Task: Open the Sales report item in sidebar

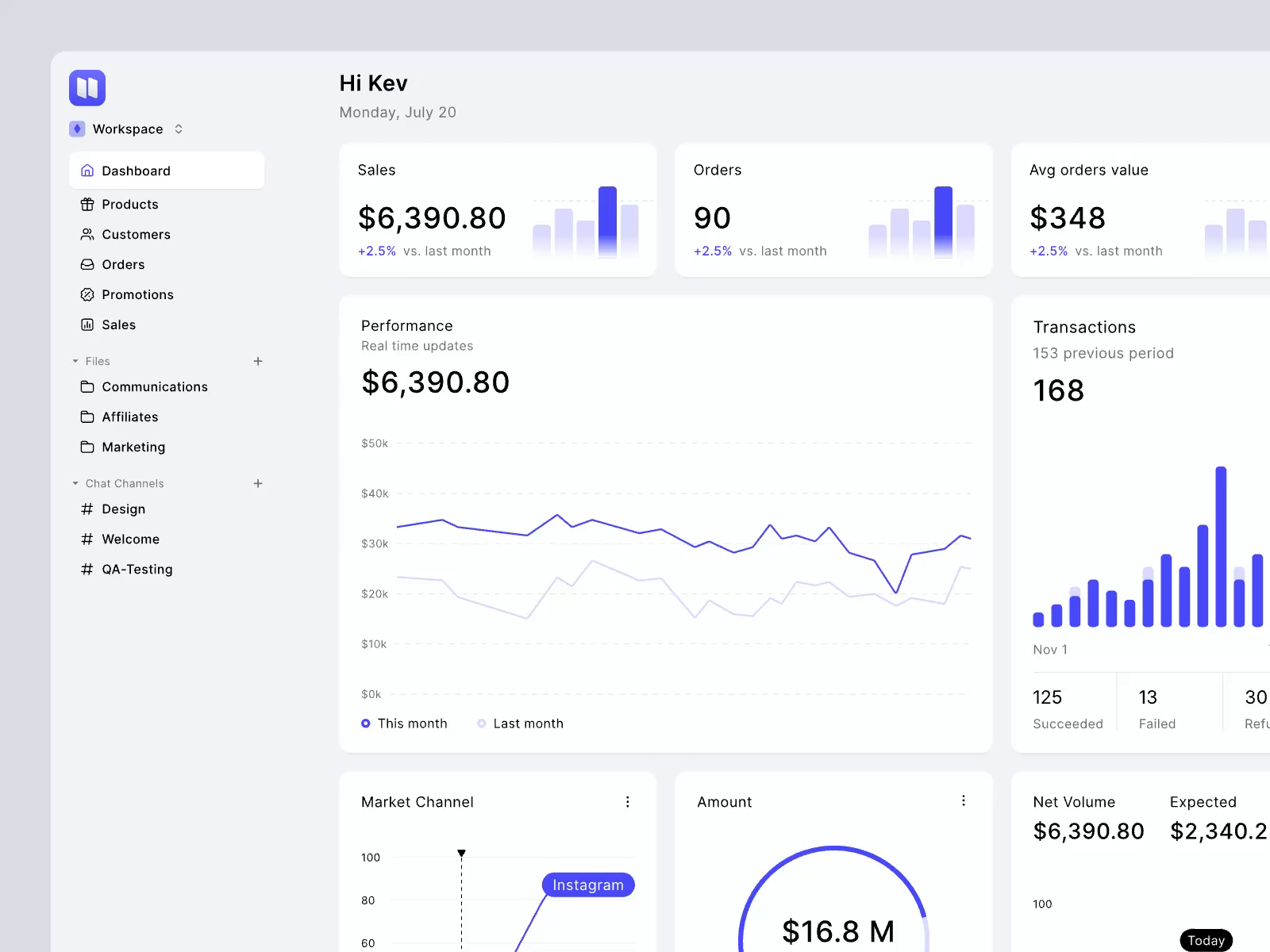Action: (117, 325)
